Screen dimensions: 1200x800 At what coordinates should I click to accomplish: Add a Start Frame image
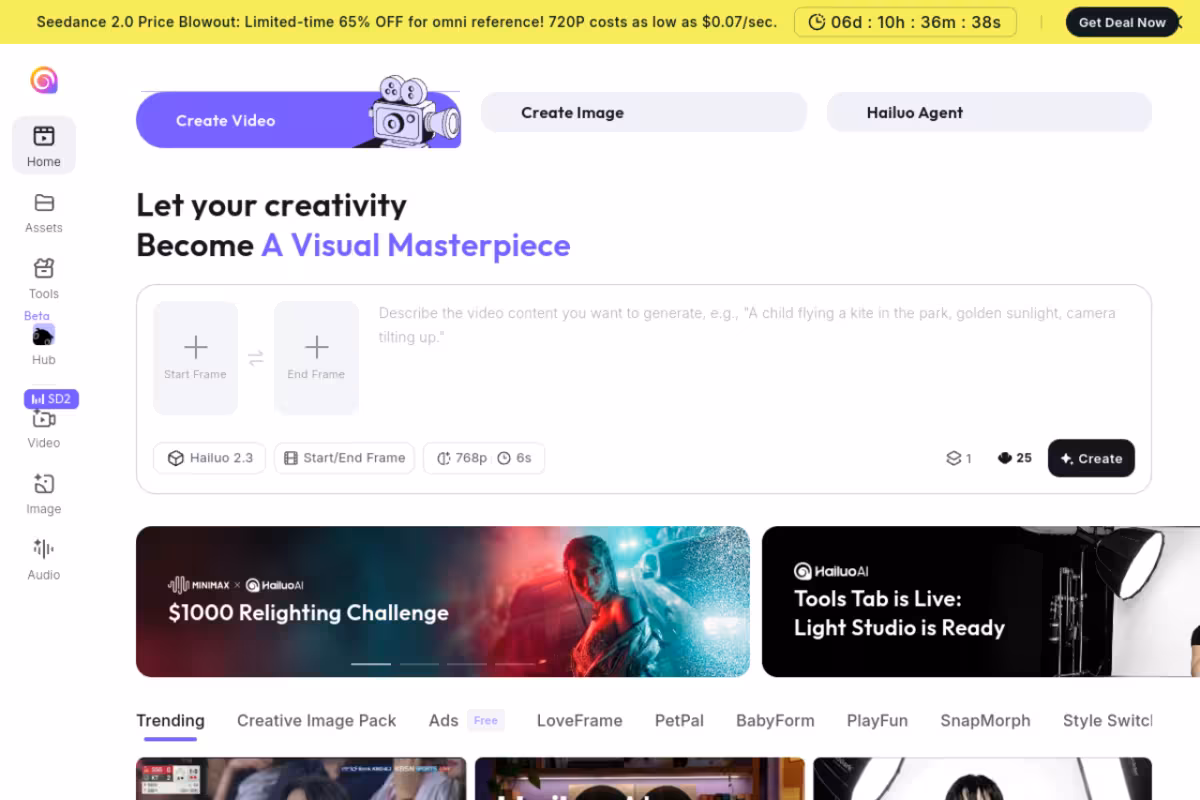tap(196, 358)
